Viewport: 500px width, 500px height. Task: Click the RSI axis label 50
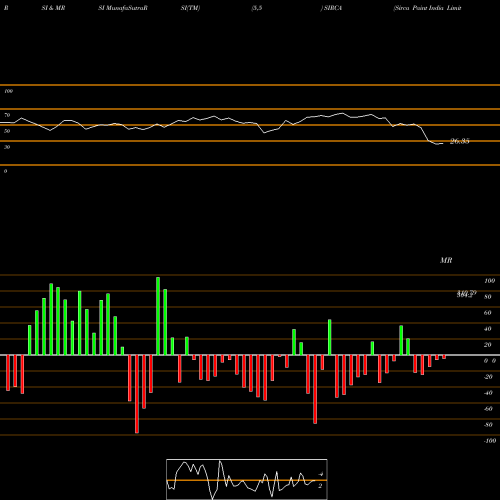click(7, 131)
